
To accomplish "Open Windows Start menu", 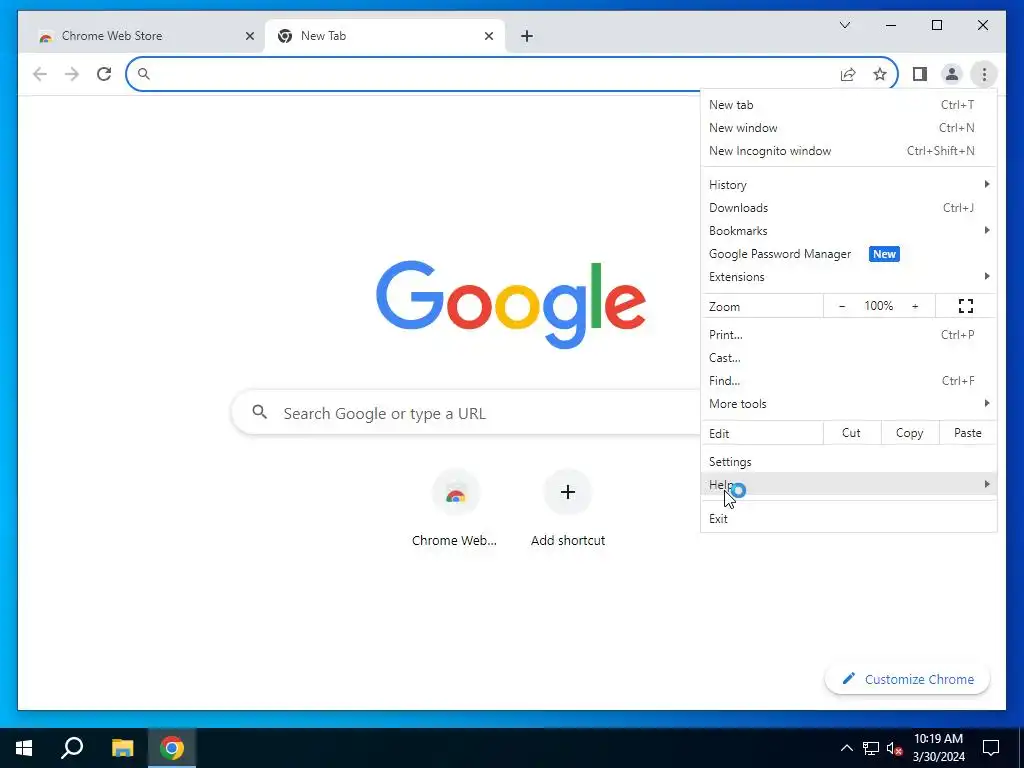I will point(24,748).
